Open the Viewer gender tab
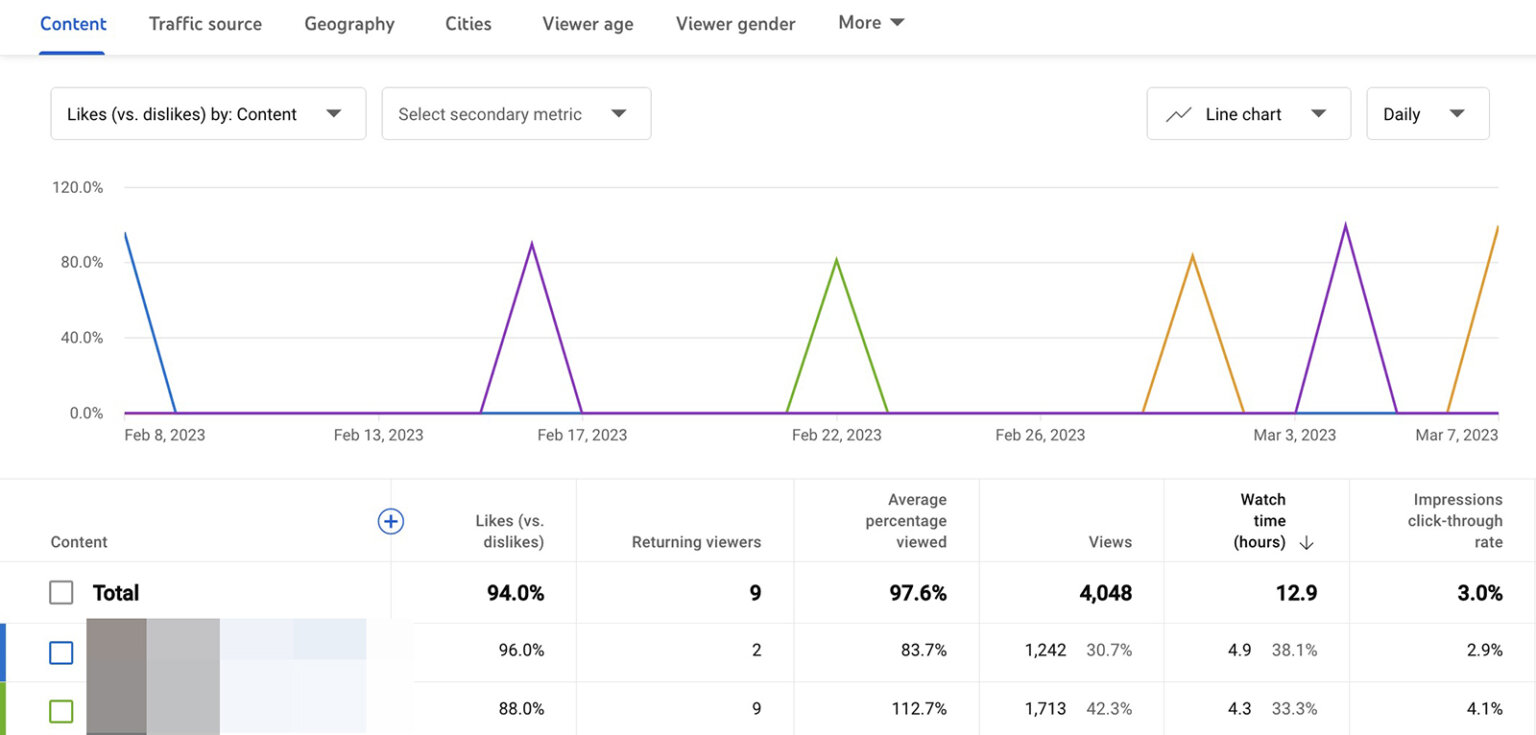Screen dimensions: 1536x735 pos(735,23)
